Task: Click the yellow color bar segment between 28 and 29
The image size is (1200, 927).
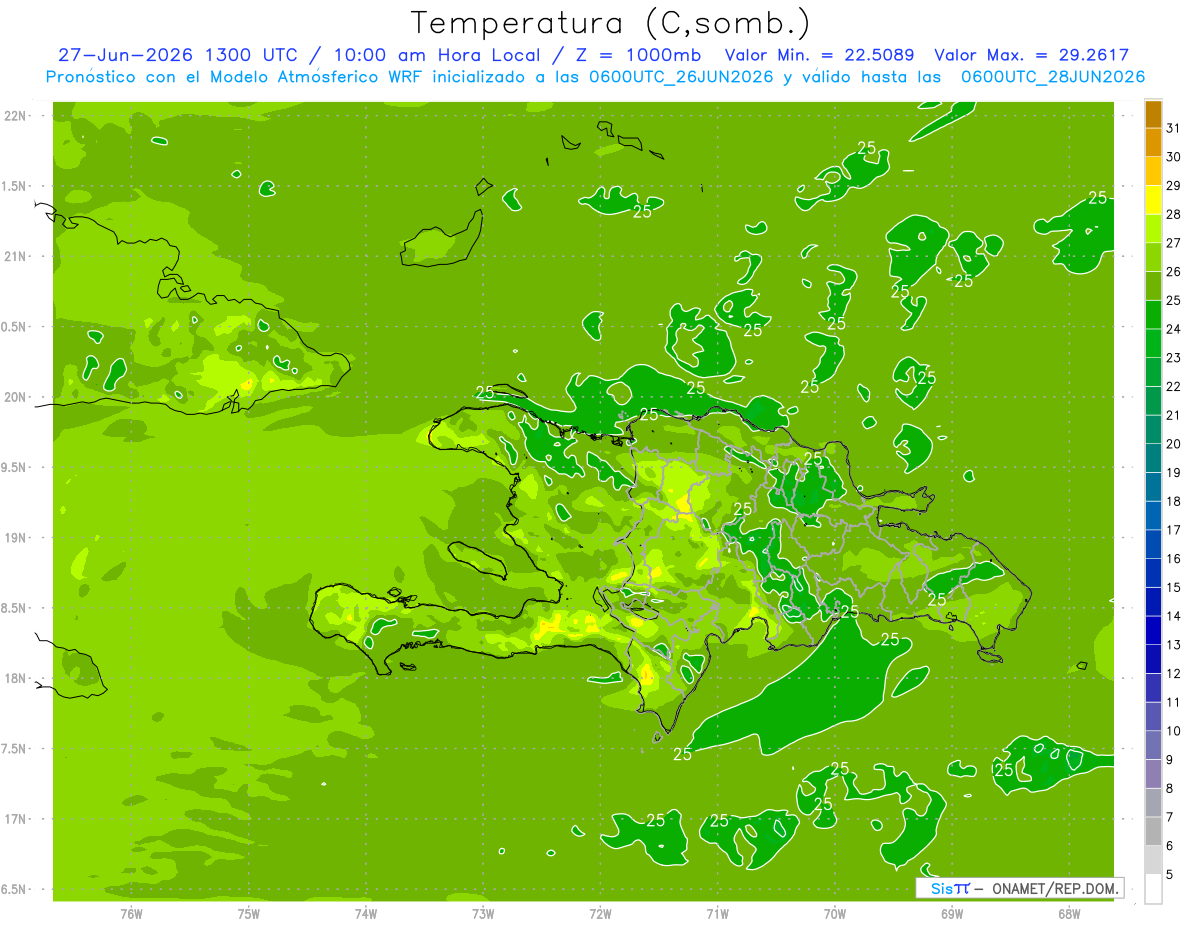Action: click(x=1153, y=200)
